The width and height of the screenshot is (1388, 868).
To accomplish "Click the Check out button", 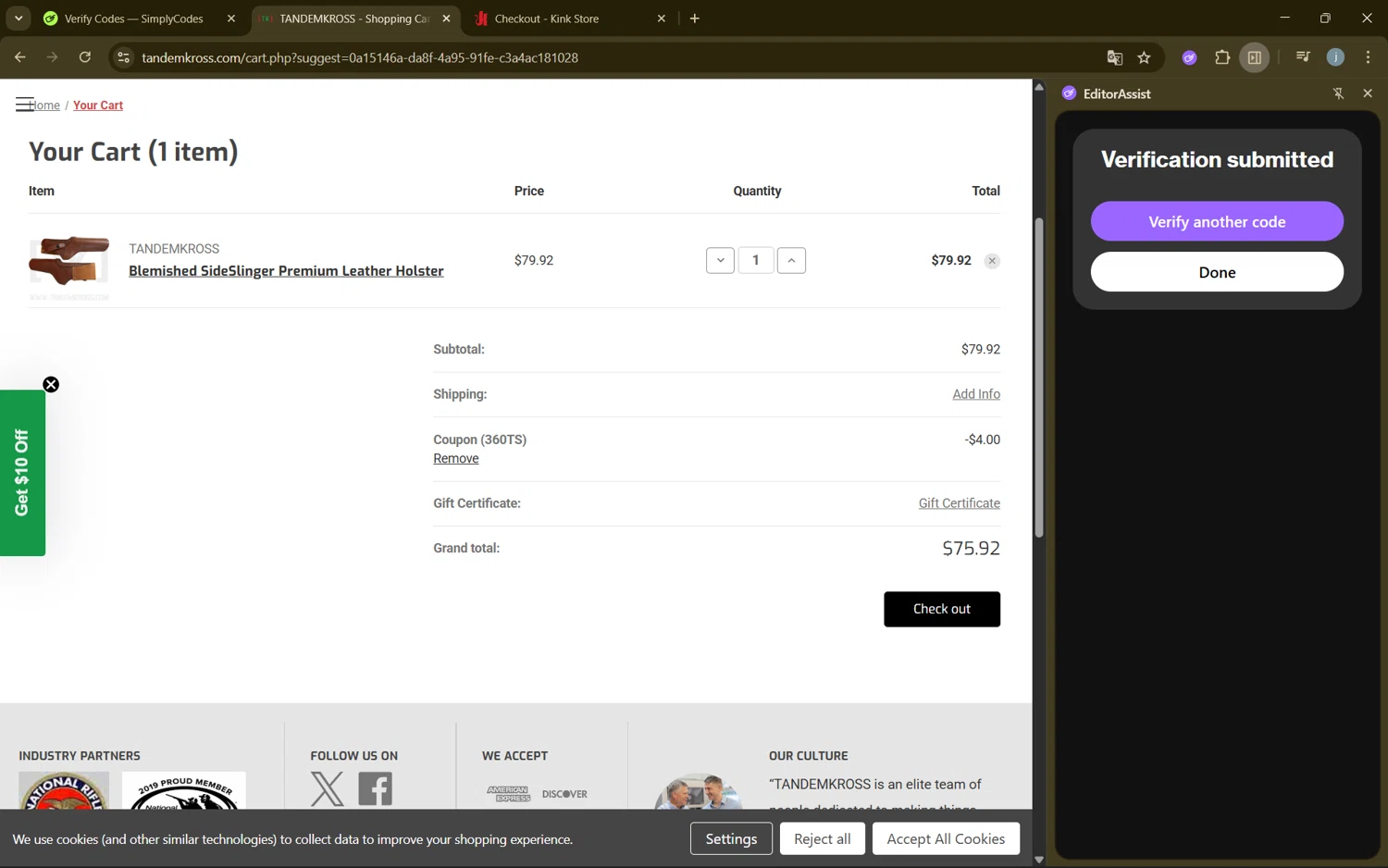I will tap(942, 609).
